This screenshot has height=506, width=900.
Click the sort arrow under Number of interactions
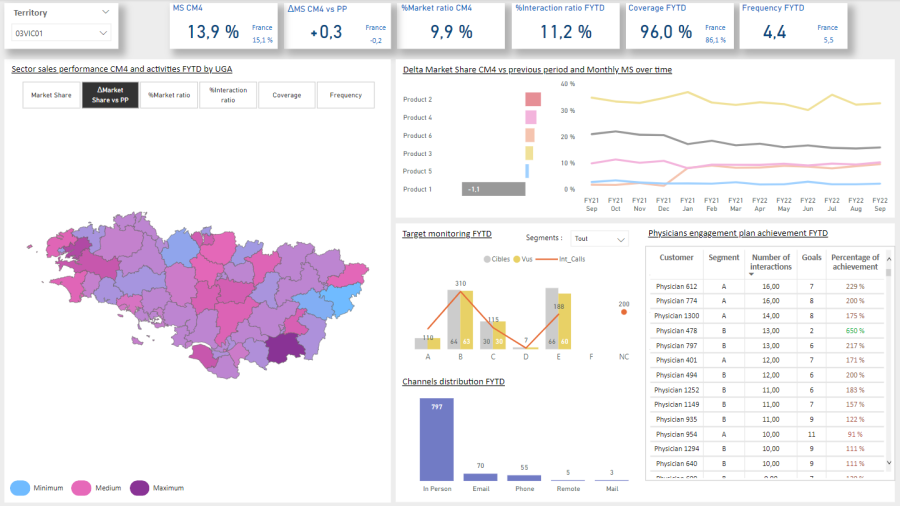coord(752,273)
